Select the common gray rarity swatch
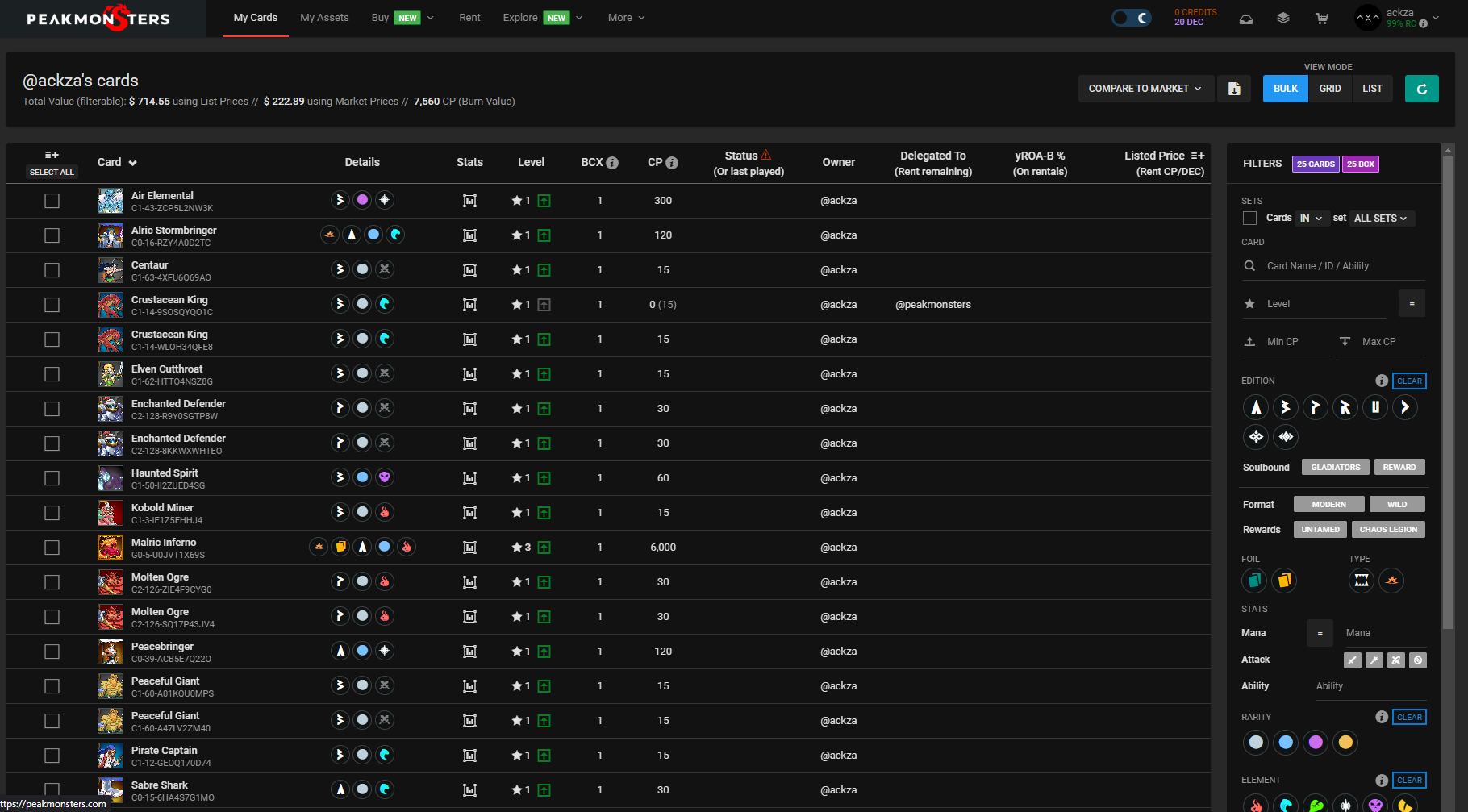This screenshot has width=1468, height=812. pos(1256,742)
